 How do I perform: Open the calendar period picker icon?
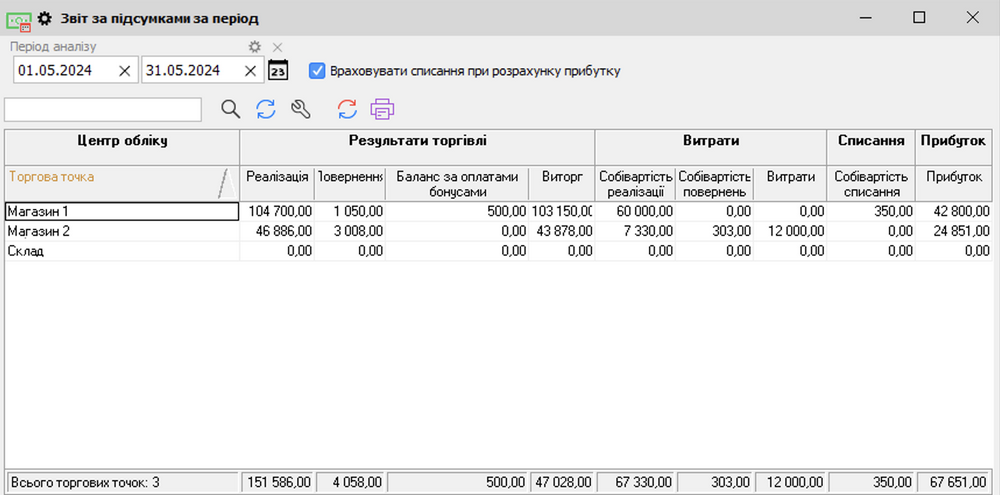pyautogui.click(x=278, y=70)
